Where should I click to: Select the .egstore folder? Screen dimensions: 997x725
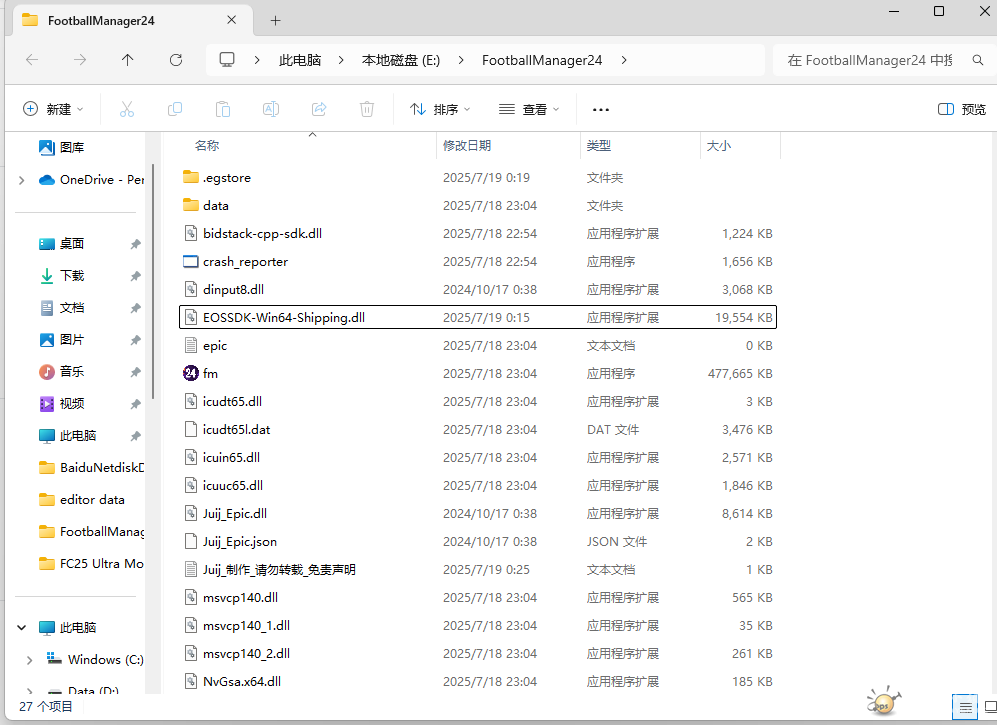click(478, 177)
